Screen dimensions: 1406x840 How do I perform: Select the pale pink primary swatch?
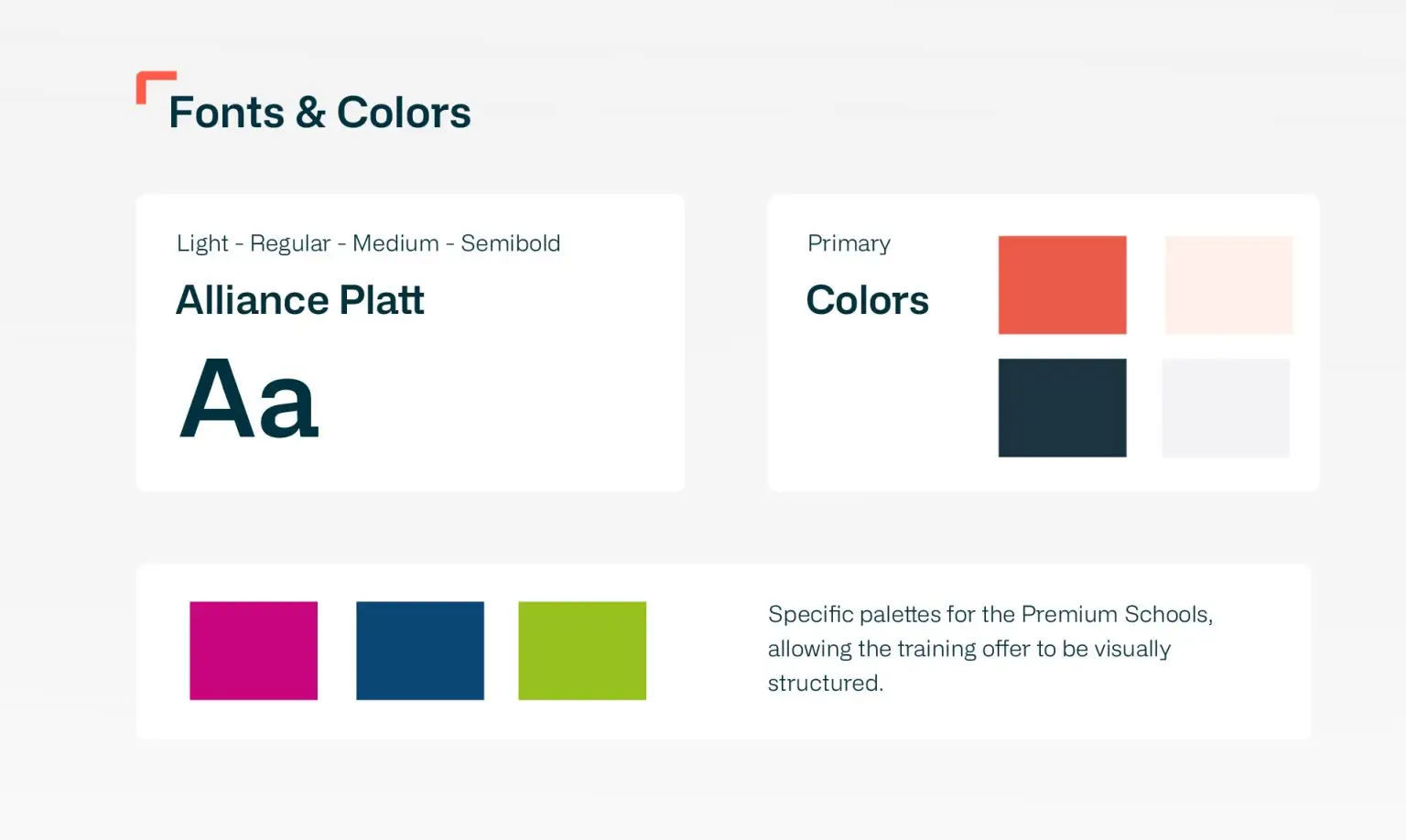pyautogui.click(x=1228, y=285)
